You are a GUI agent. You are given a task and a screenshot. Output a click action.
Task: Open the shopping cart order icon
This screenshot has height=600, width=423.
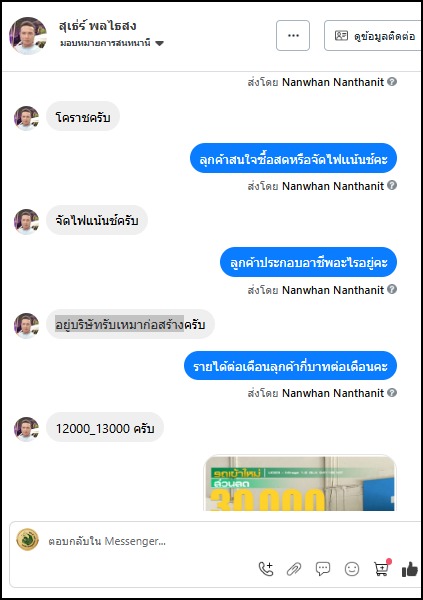point(382,568)
